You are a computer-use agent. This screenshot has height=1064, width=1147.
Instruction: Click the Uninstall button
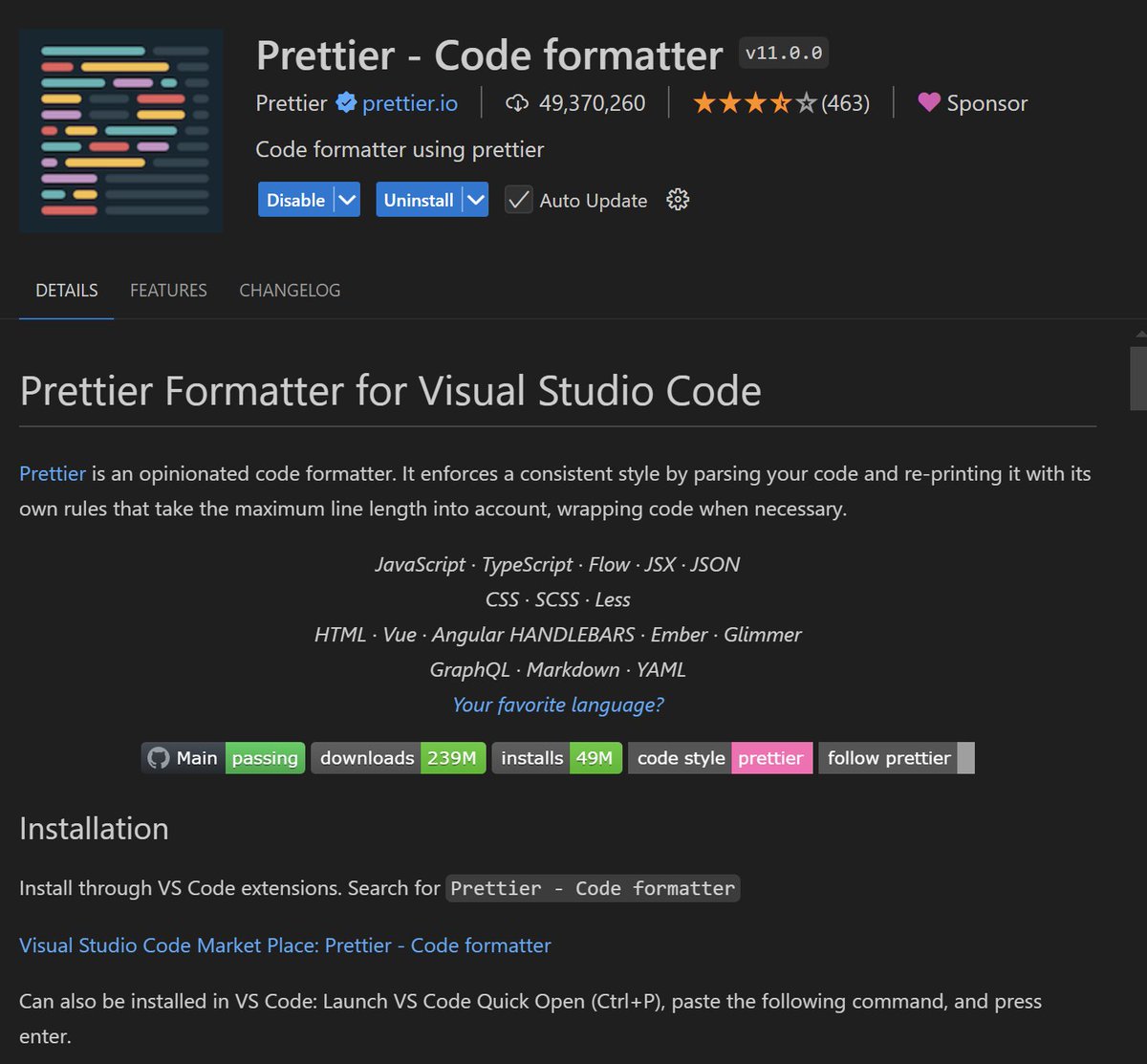coord(419,200)
